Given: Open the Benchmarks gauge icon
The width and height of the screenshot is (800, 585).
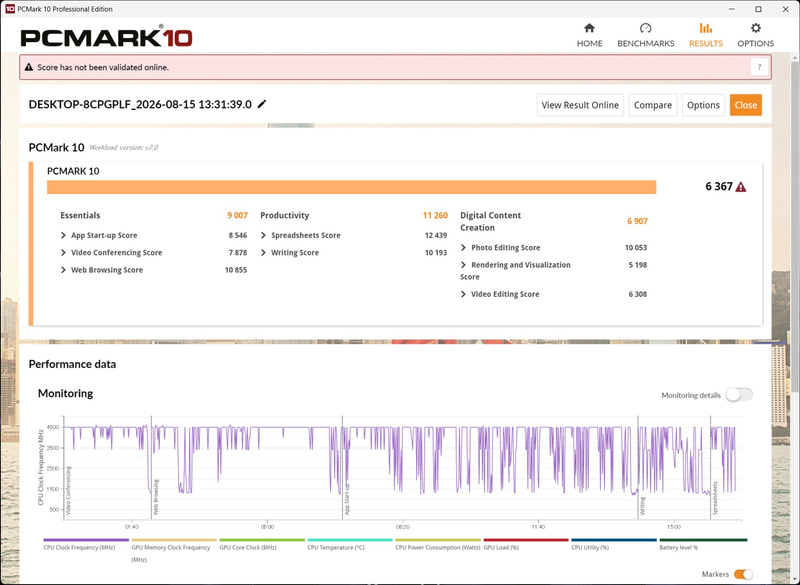Looking at the screenshot, I should pos(645,28).
